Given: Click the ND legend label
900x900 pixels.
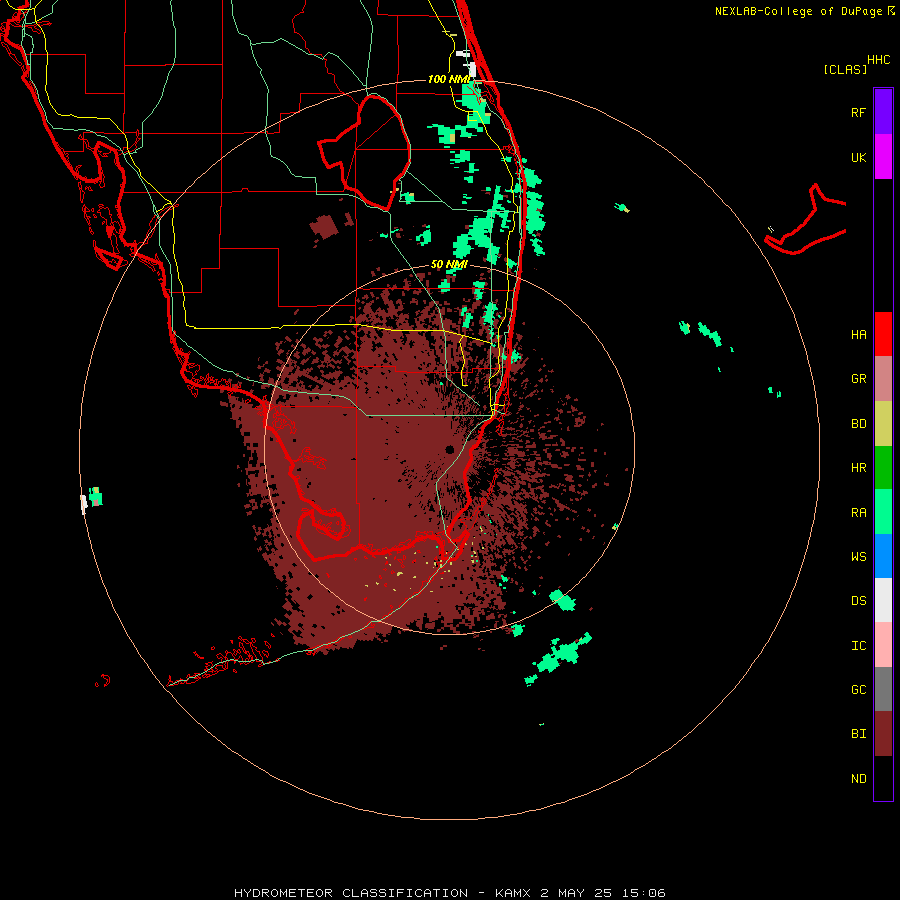Looking at the screenshot, I should click(858, 779).
